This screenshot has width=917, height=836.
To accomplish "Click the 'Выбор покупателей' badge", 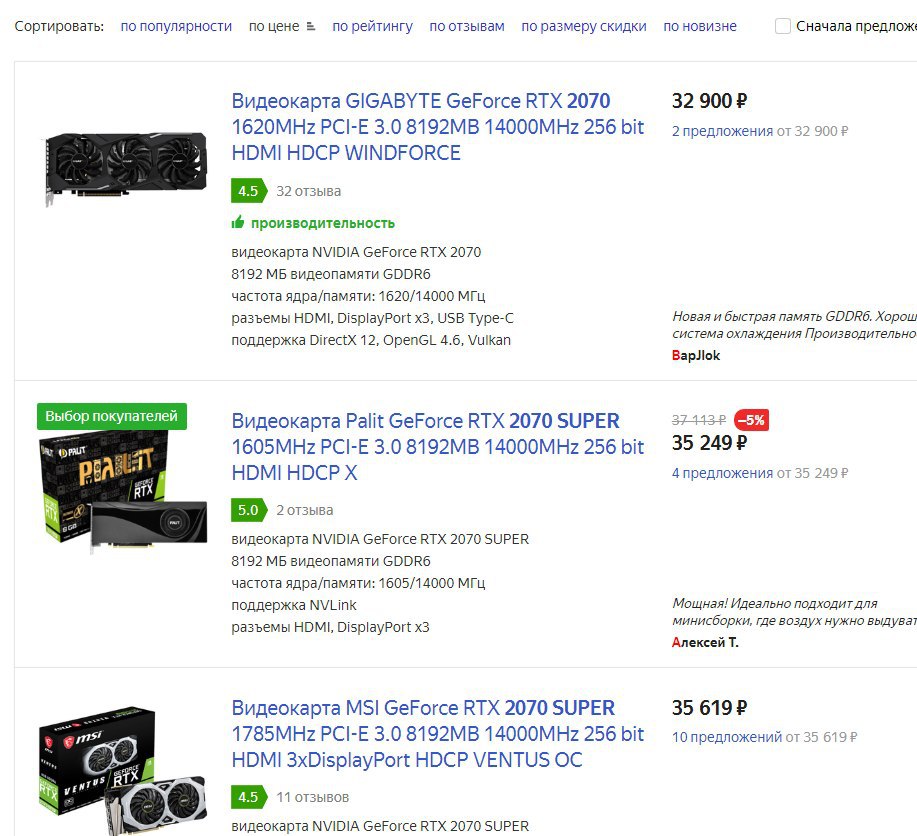I will [x=112, y=416].
